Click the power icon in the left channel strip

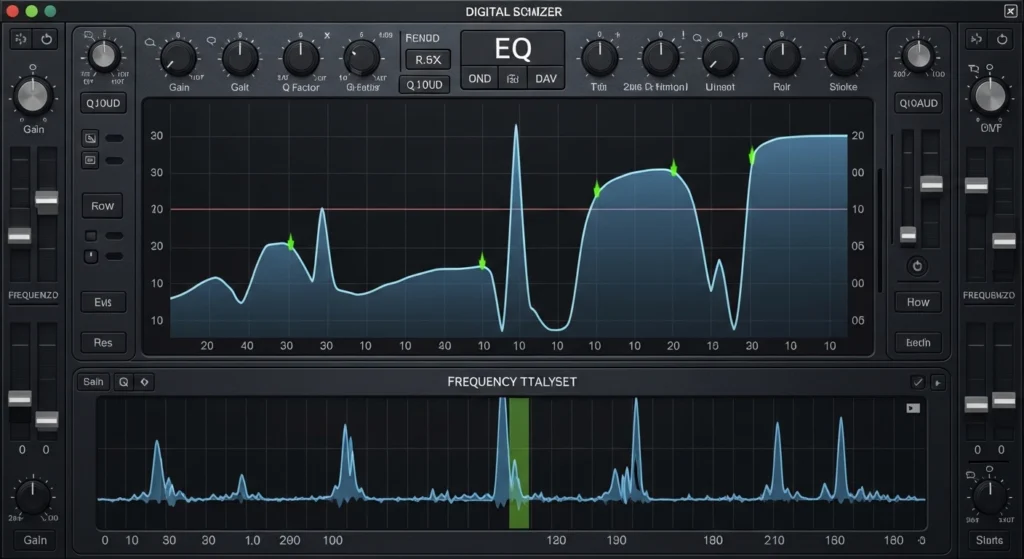pyautogui.click(x=46, y=39)
